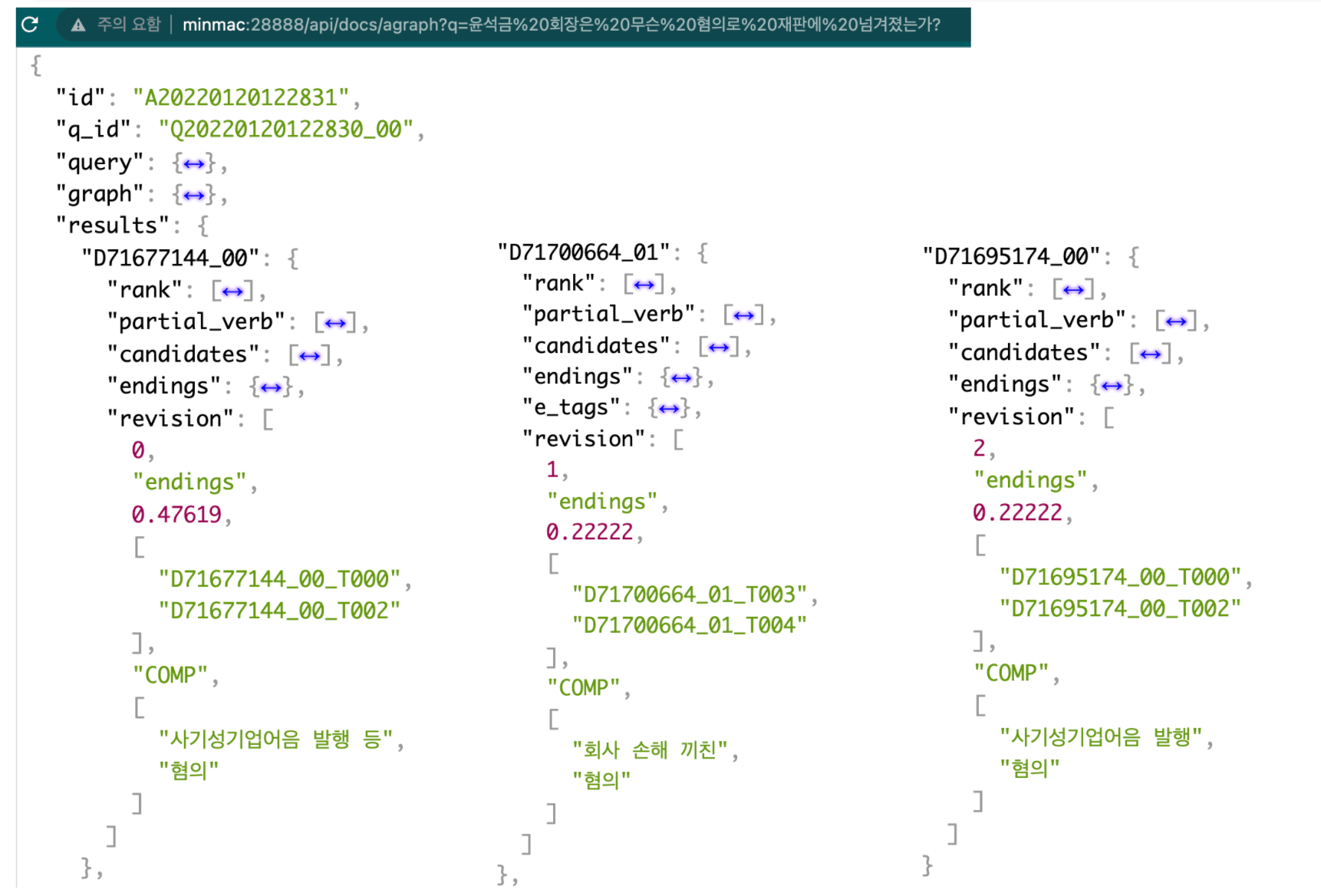The height and width of the screenshot is (896, 1321).
Task: Click the "D71677144_00" result key
Action: 170,258
